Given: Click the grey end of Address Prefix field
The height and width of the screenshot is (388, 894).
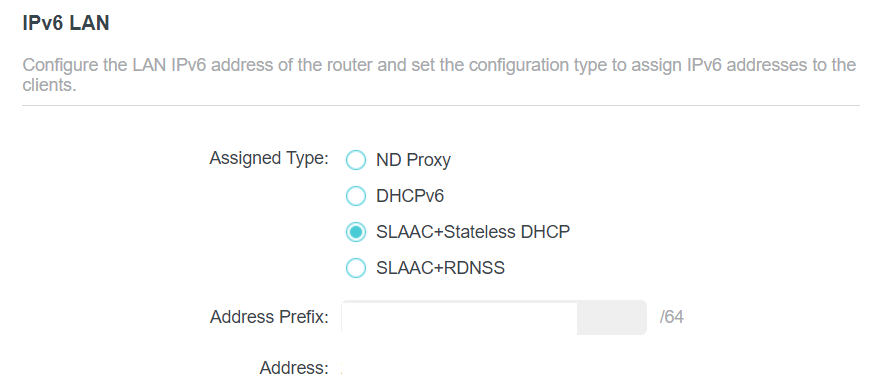Looking at the screenshot, I should tap(612, 317).
